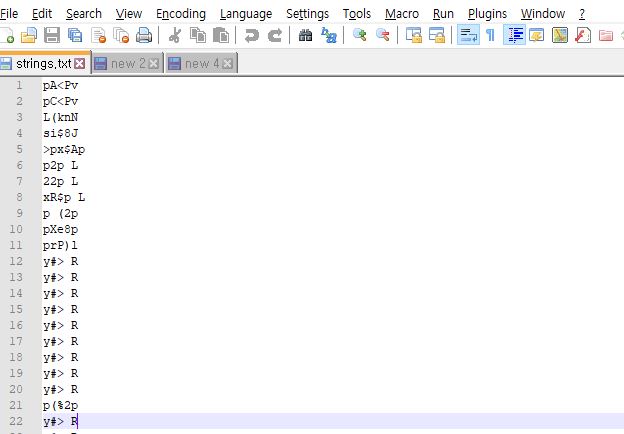The image size is (624, 434).
Task: Close the strings.txt tab
Action: coord(80,64)
